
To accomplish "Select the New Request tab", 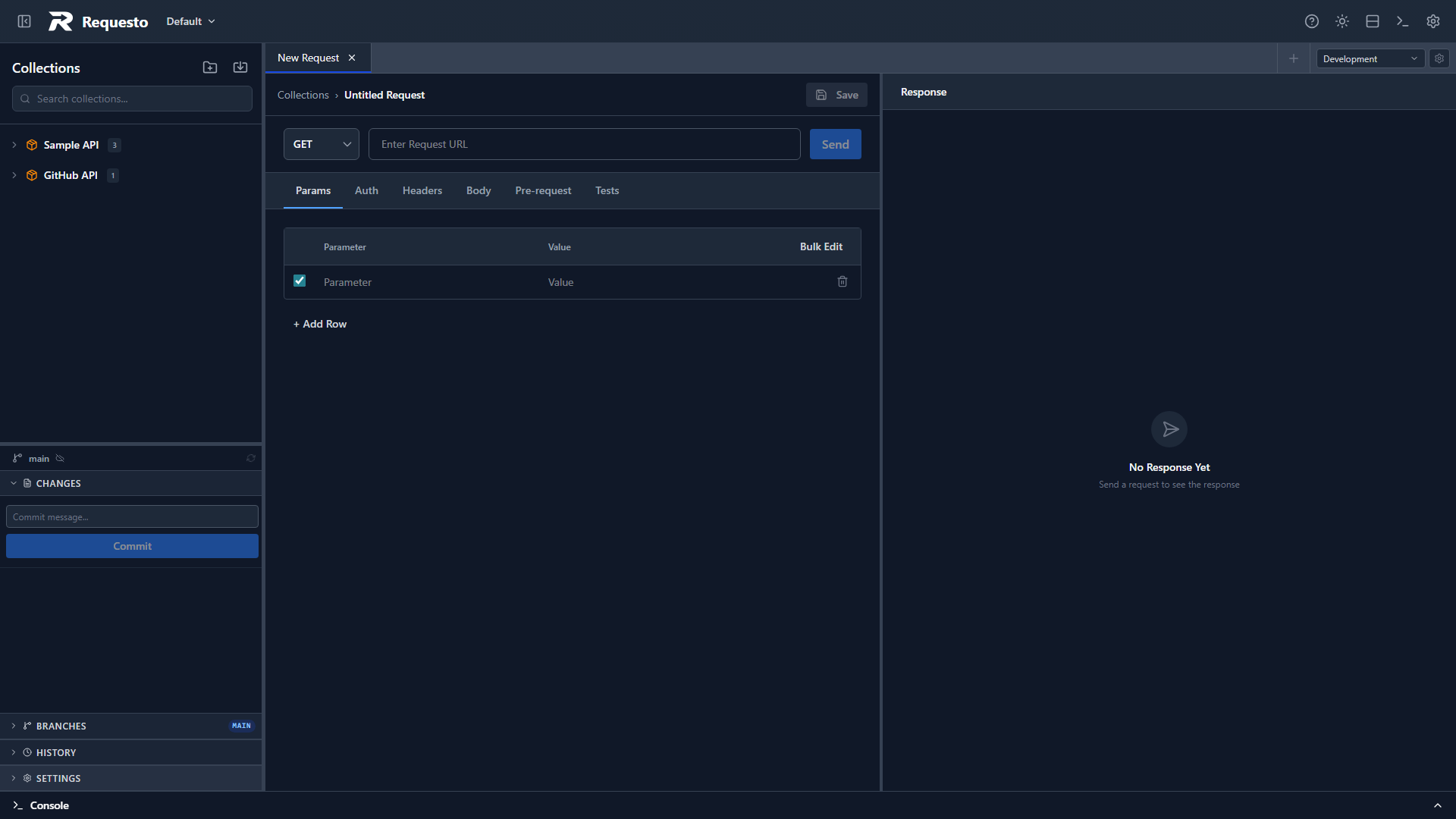I will coord(318,58).
